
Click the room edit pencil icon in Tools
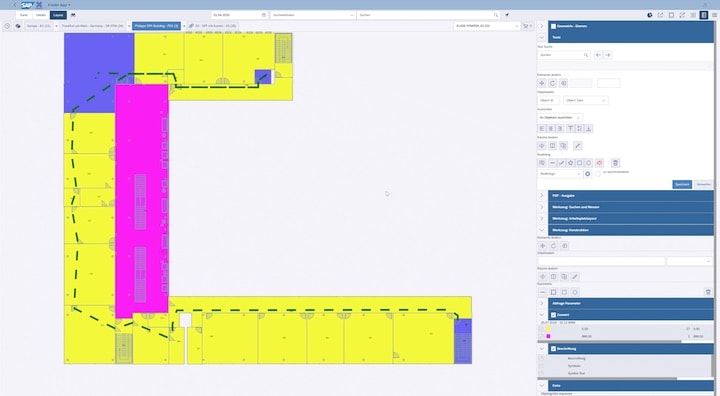tap(578, 146)
